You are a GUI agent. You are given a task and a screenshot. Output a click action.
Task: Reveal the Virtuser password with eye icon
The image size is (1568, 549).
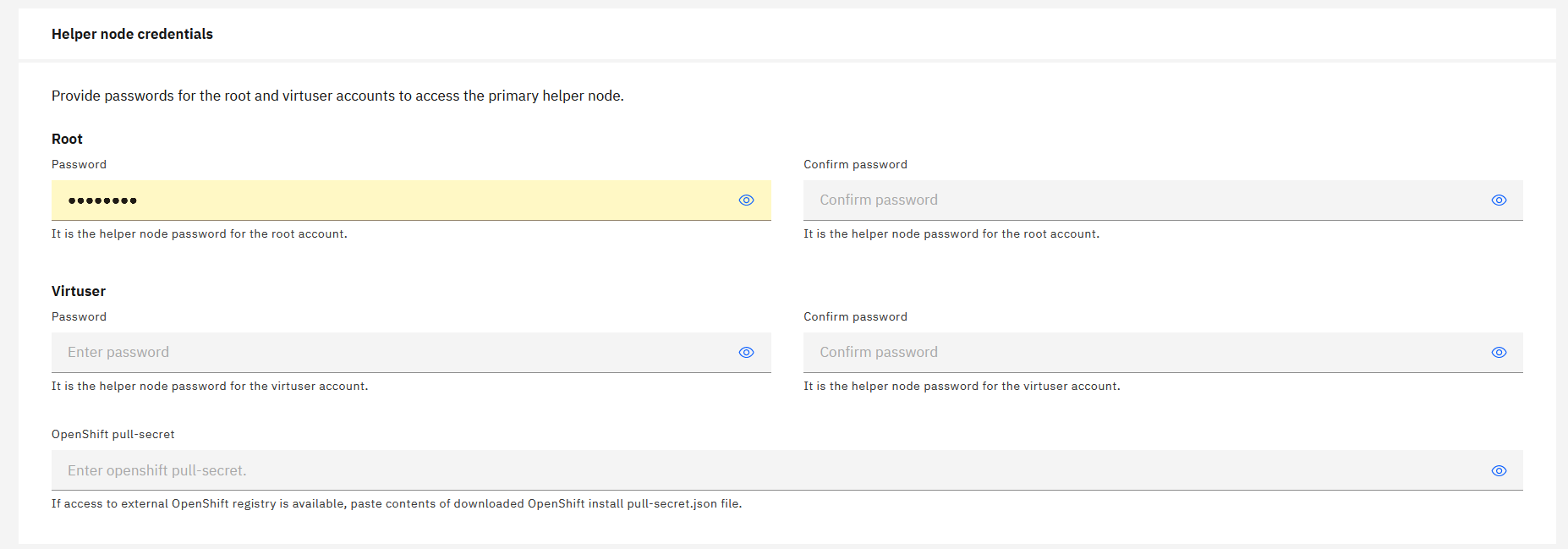(x=746, y=353)
